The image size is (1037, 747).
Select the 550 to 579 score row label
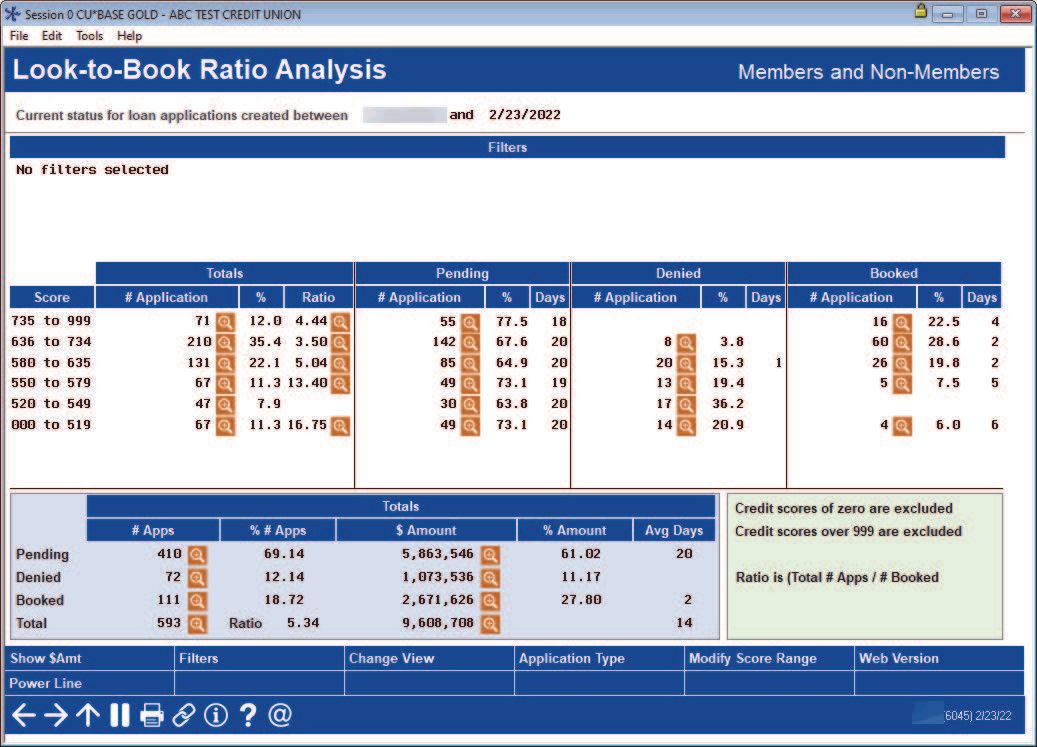click(51, 383)
